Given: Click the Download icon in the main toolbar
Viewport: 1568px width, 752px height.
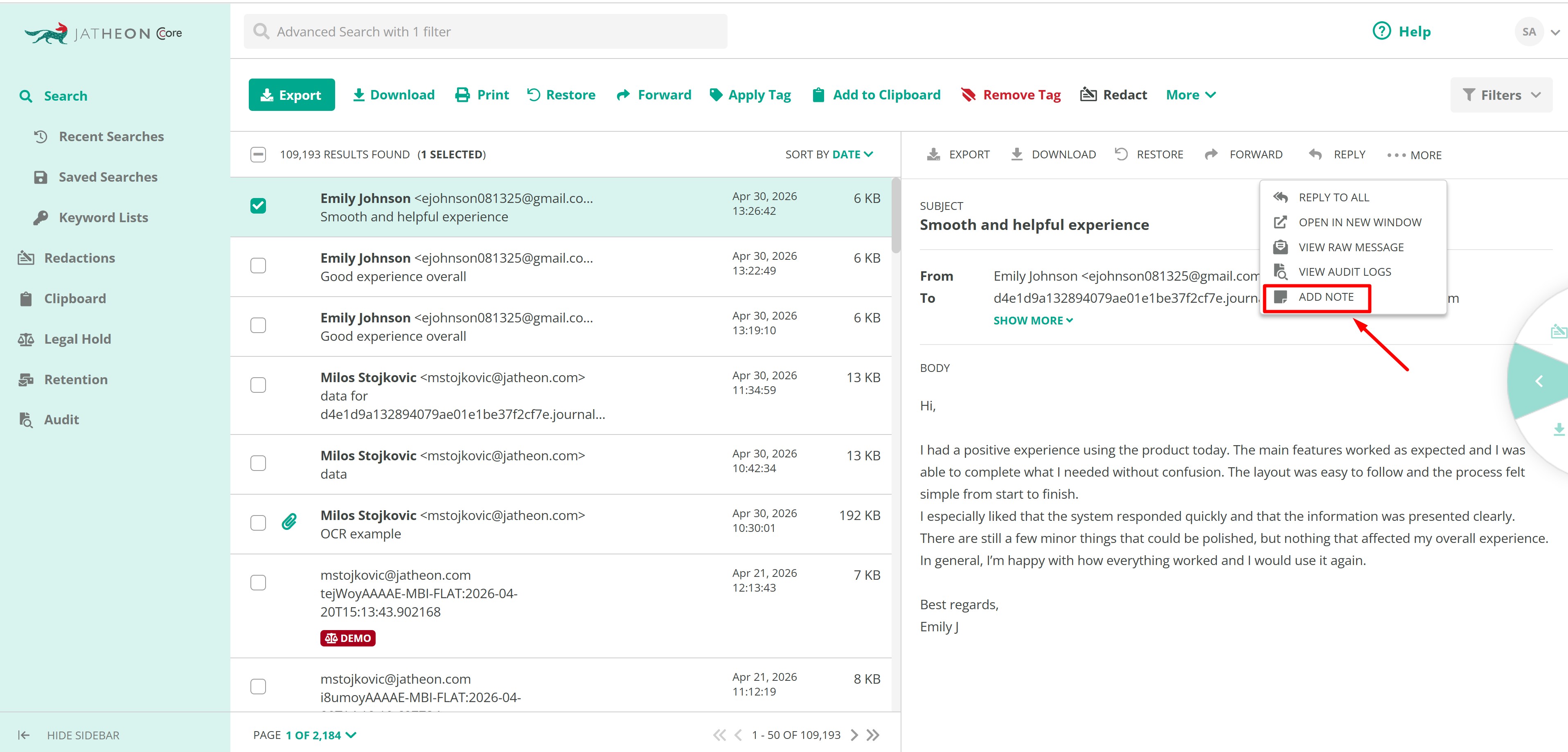Looking at the screenshot, I should pyautogui.click(x=359, y=95).
